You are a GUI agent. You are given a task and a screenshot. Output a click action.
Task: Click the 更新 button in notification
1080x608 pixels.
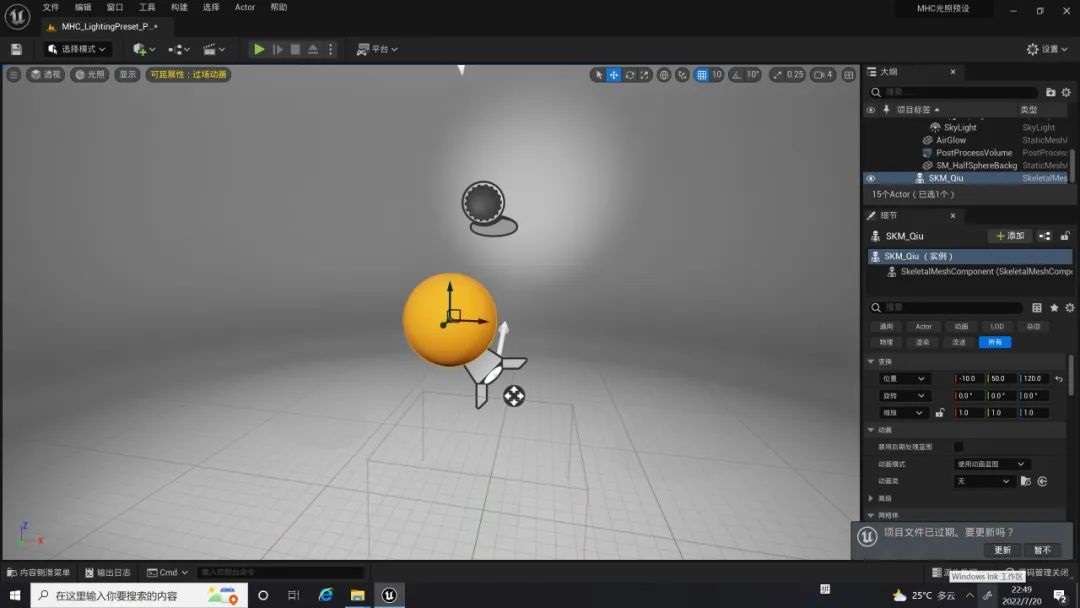[1002, 550]
